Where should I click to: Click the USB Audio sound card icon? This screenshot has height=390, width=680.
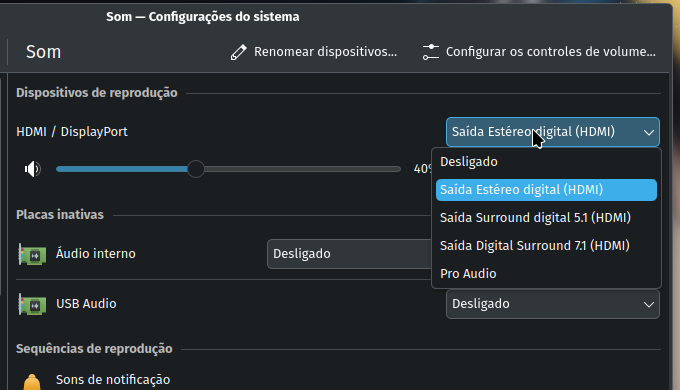tap(32, 304)
